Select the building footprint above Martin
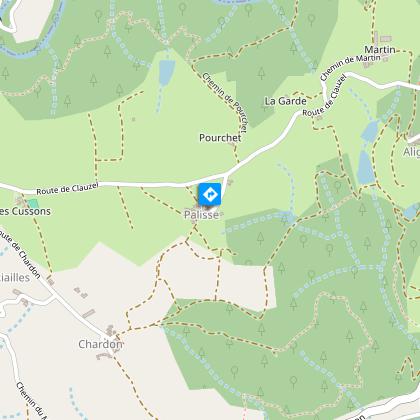The image size is (420, 420). pos(386,39)
